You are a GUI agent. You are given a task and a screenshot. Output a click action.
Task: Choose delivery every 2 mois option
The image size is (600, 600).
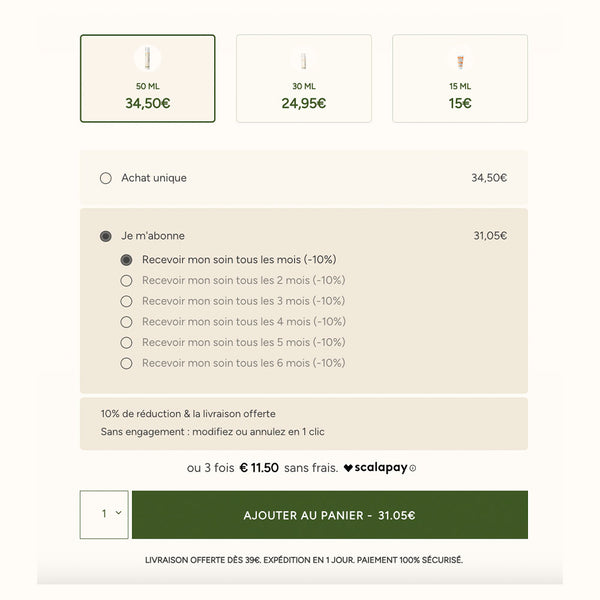[x=126, y=281]
